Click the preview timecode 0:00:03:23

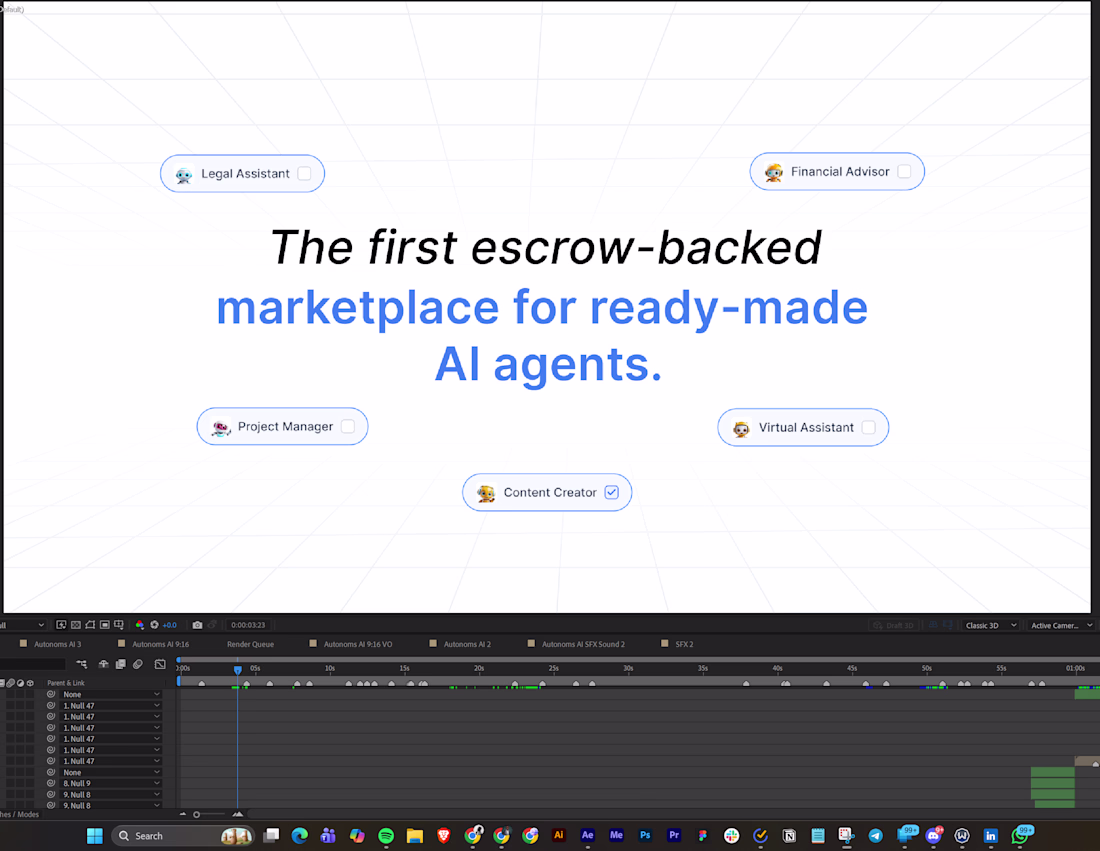tap(248, 625)
